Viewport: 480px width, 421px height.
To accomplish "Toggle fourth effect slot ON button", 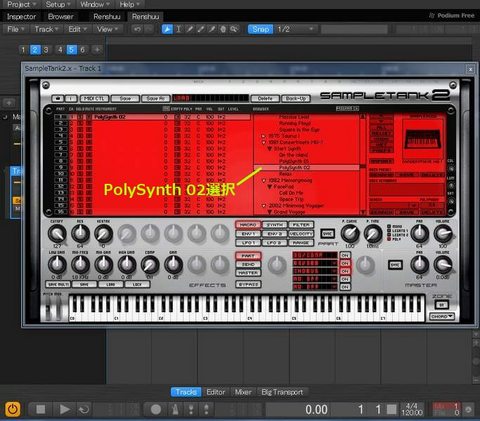I will 345,279.
